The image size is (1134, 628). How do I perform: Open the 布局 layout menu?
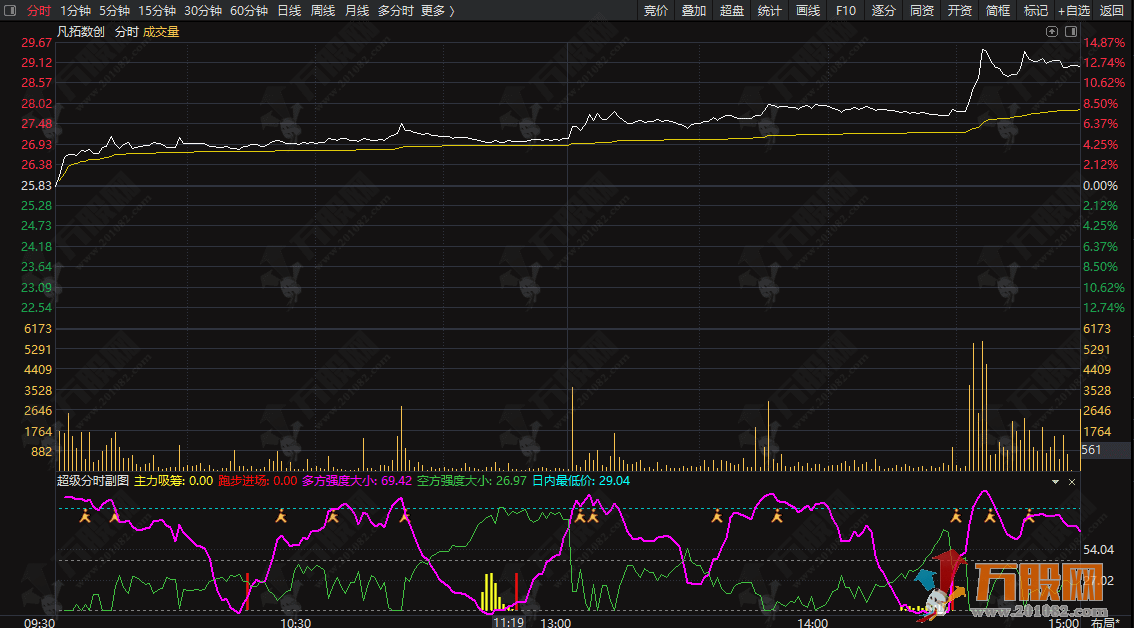tap(1105, 621)
